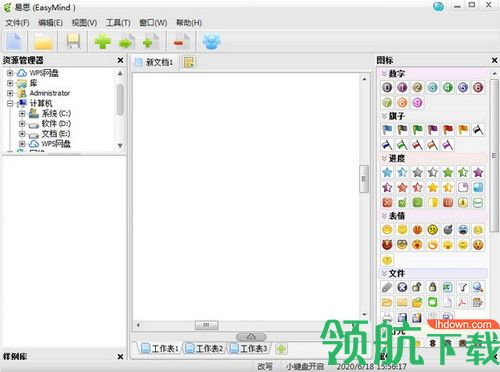Click the small green plus subtopic icon
The width and height of the screenshot is (500, 372).
(x=151, y=42)
